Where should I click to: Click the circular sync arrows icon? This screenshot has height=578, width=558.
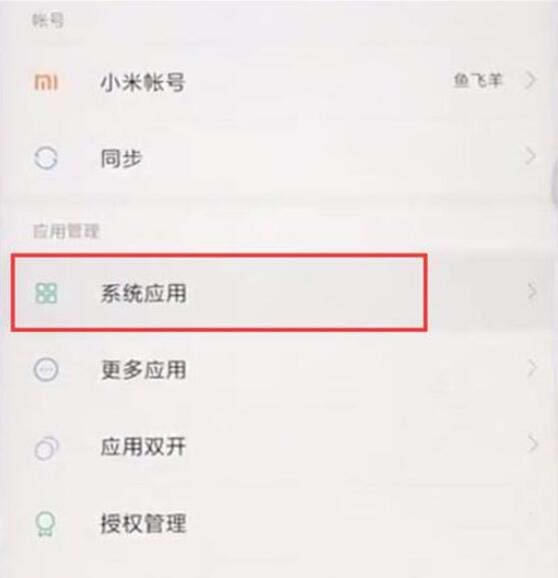pos(46,159)
